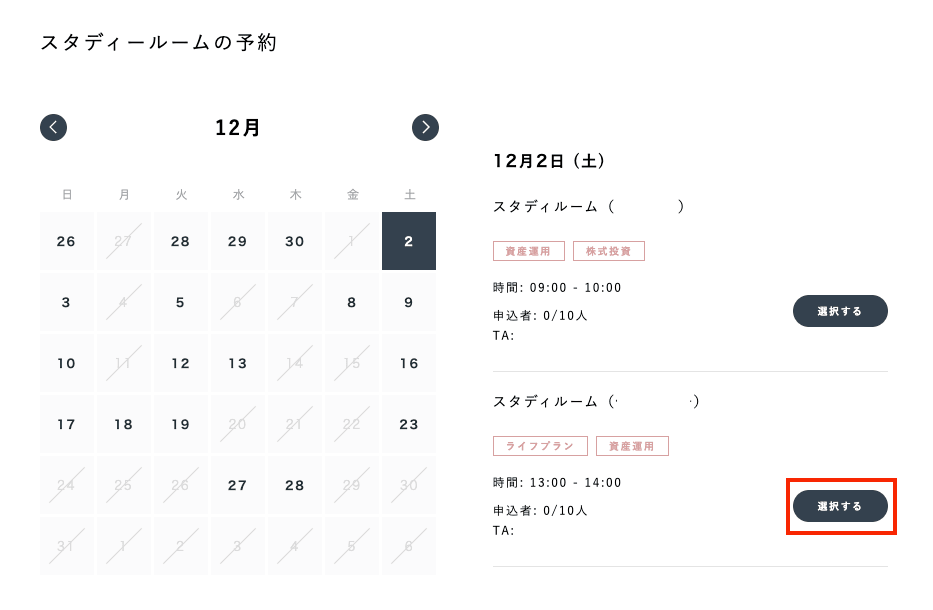Pick December 10 on the calendar

[67, 363]
